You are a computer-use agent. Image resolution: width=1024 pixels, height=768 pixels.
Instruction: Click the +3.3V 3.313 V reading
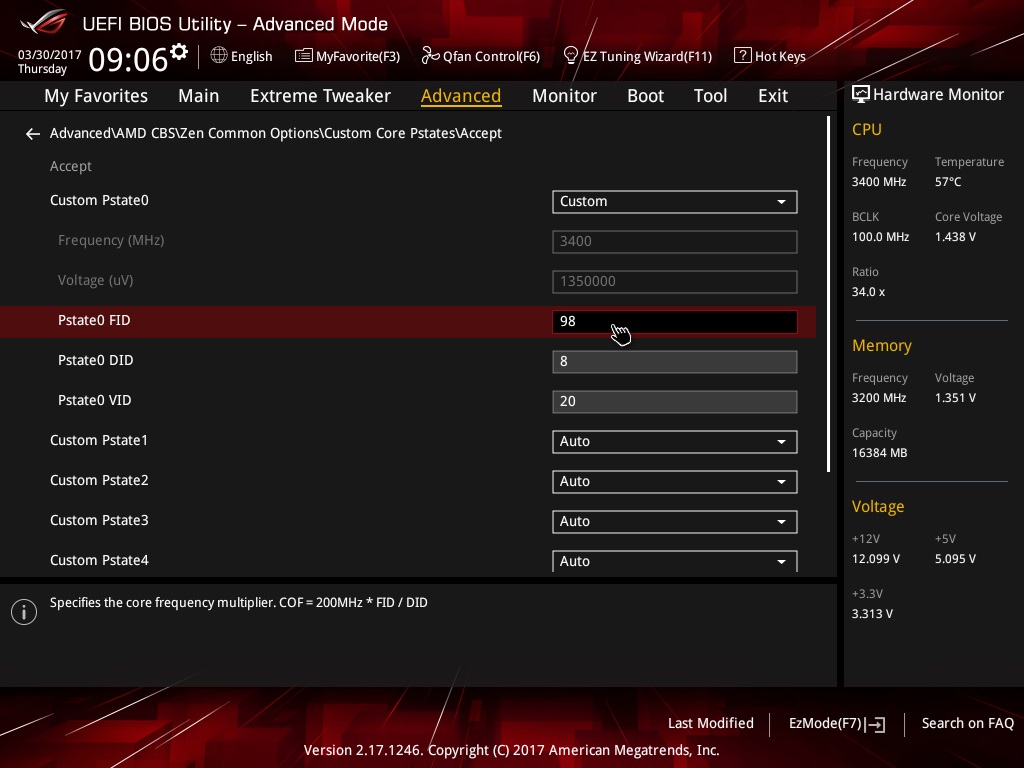(x=872, y=614)
